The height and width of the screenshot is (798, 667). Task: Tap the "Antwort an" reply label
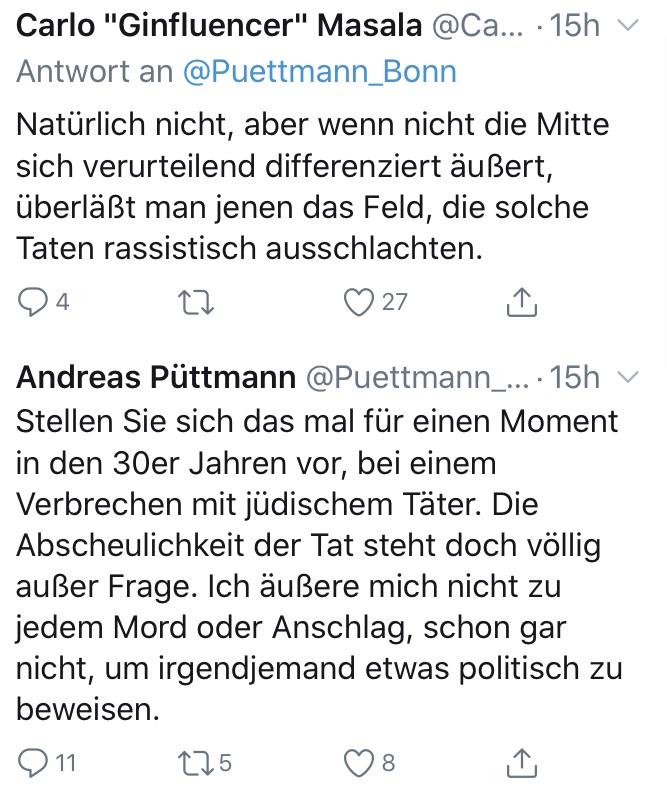(x=96, y=73)
